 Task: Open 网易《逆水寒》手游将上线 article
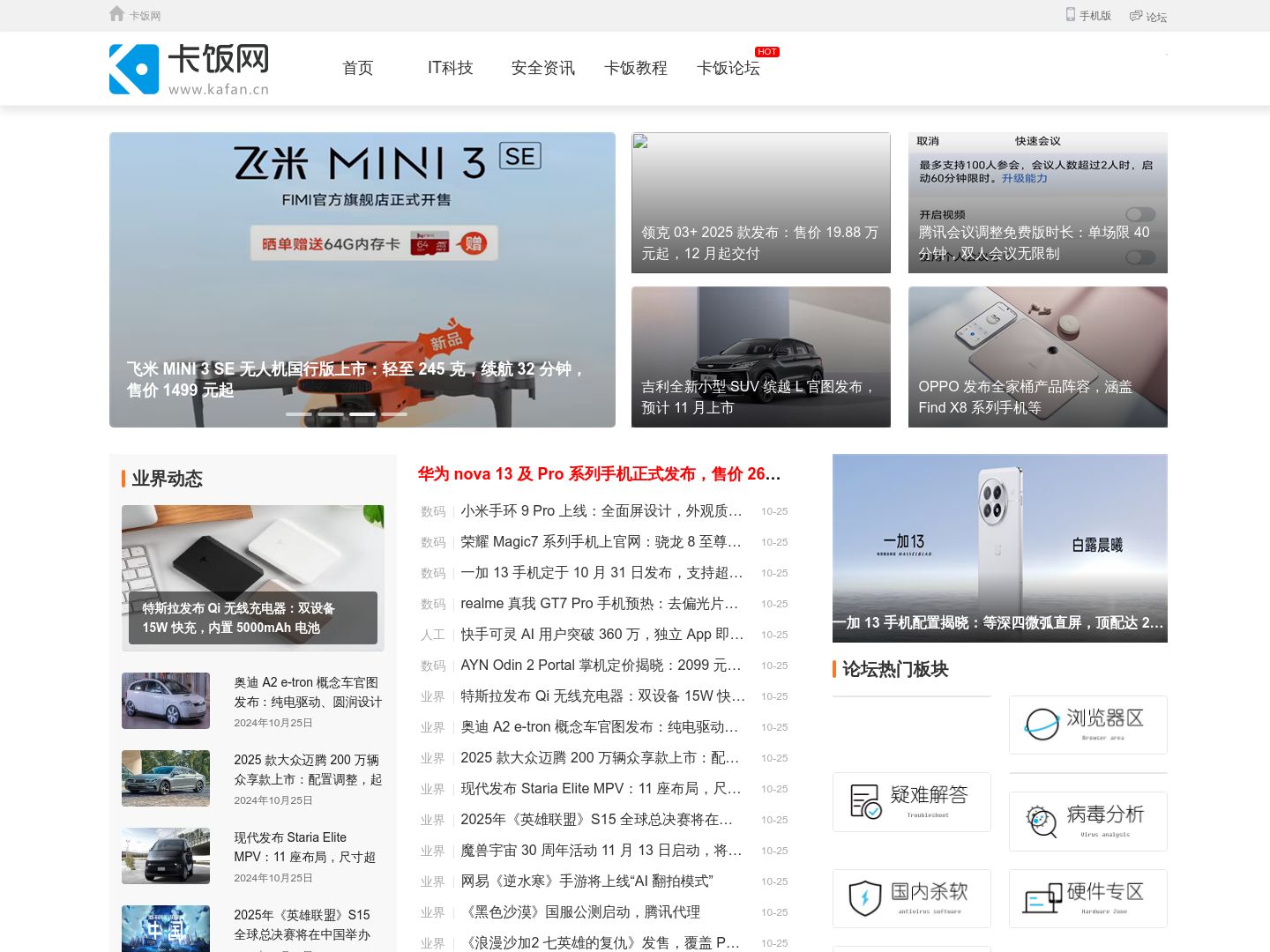coord(587,881)
